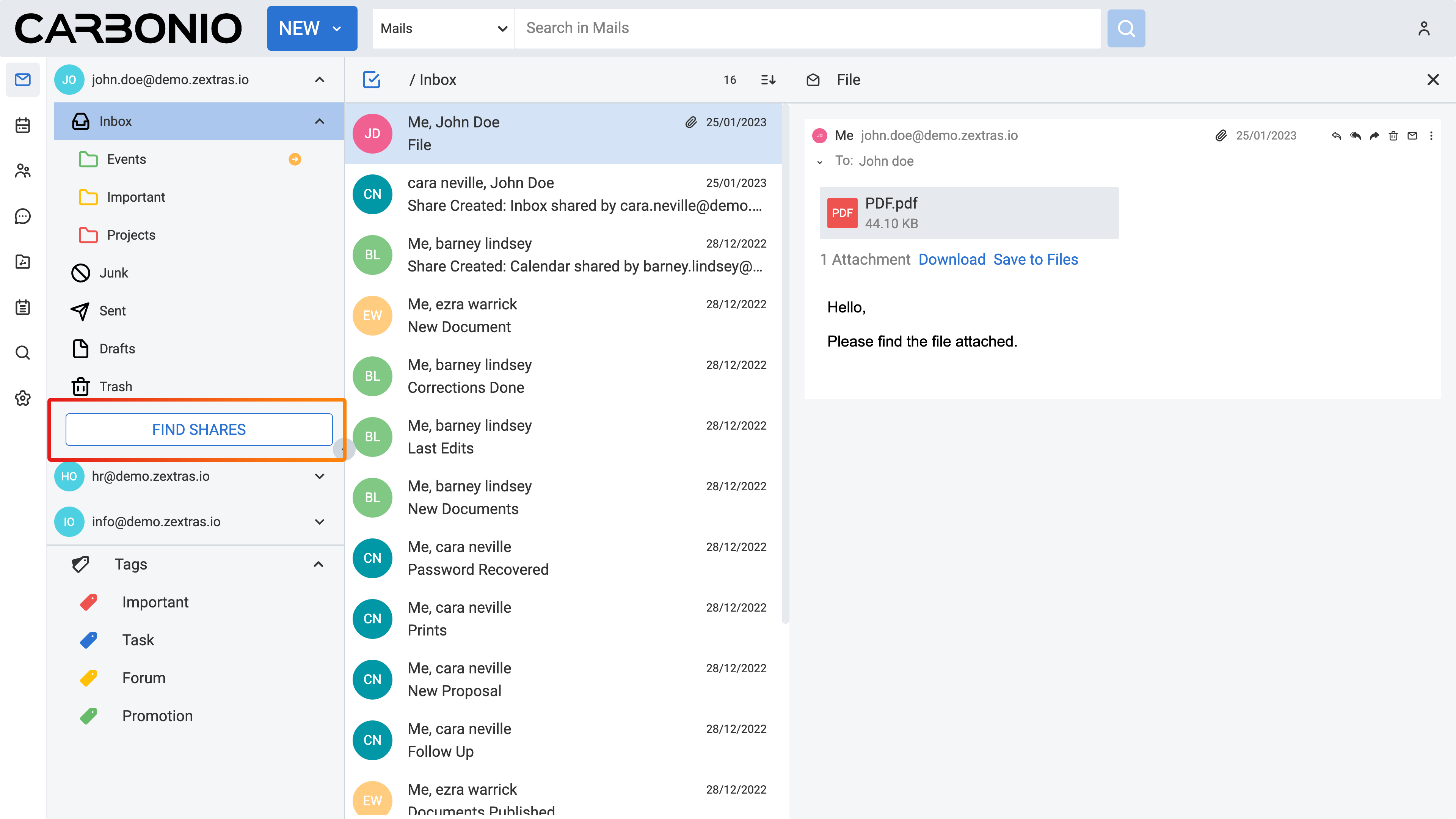
Task: Select the JD avatar of File email
Action: tap(372, 133)
